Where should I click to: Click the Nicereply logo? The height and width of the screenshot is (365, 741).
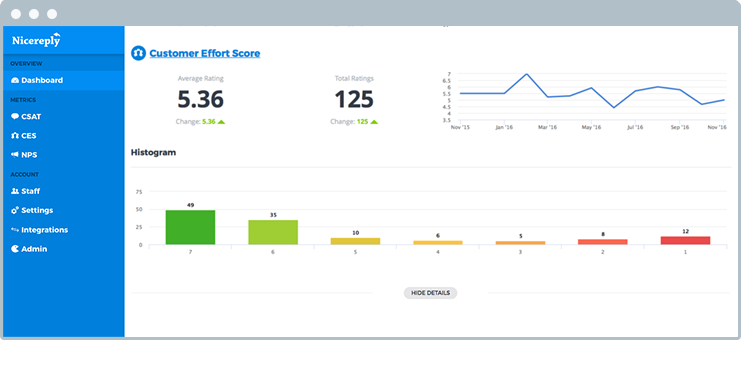pos(36,40)
